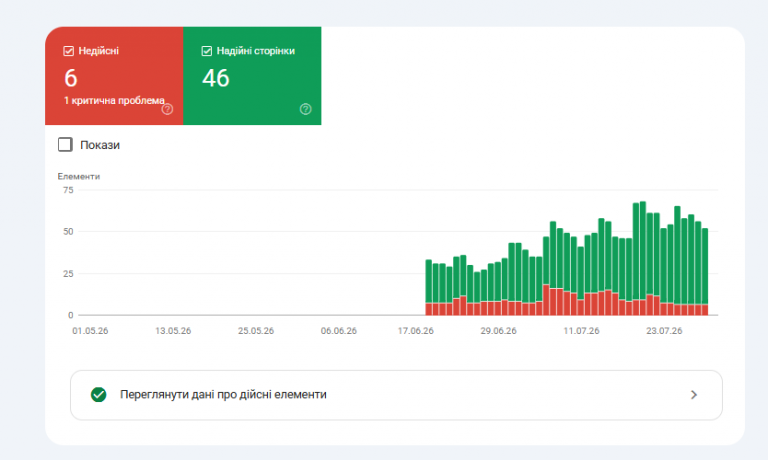Click the Елементи axis title
The height and width of the screenshot is (460, 768).
pos(78,176)
